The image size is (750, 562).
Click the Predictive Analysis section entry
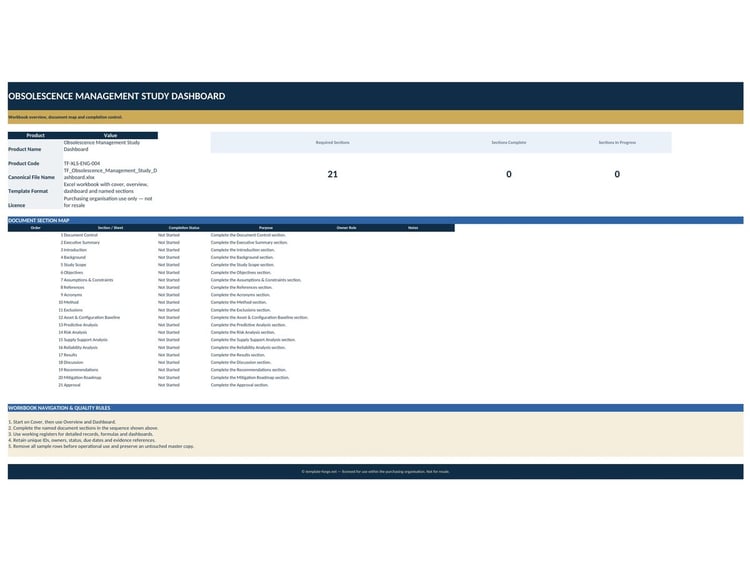tap(80, 325)
